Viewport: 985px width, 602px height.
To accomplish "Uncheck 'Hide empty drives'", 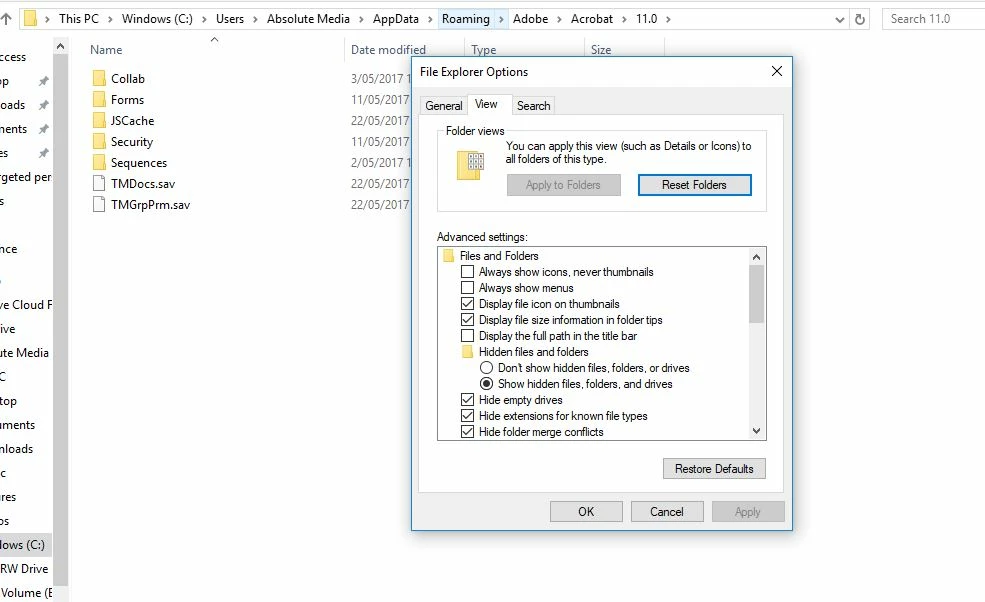I will pos(467,400).
